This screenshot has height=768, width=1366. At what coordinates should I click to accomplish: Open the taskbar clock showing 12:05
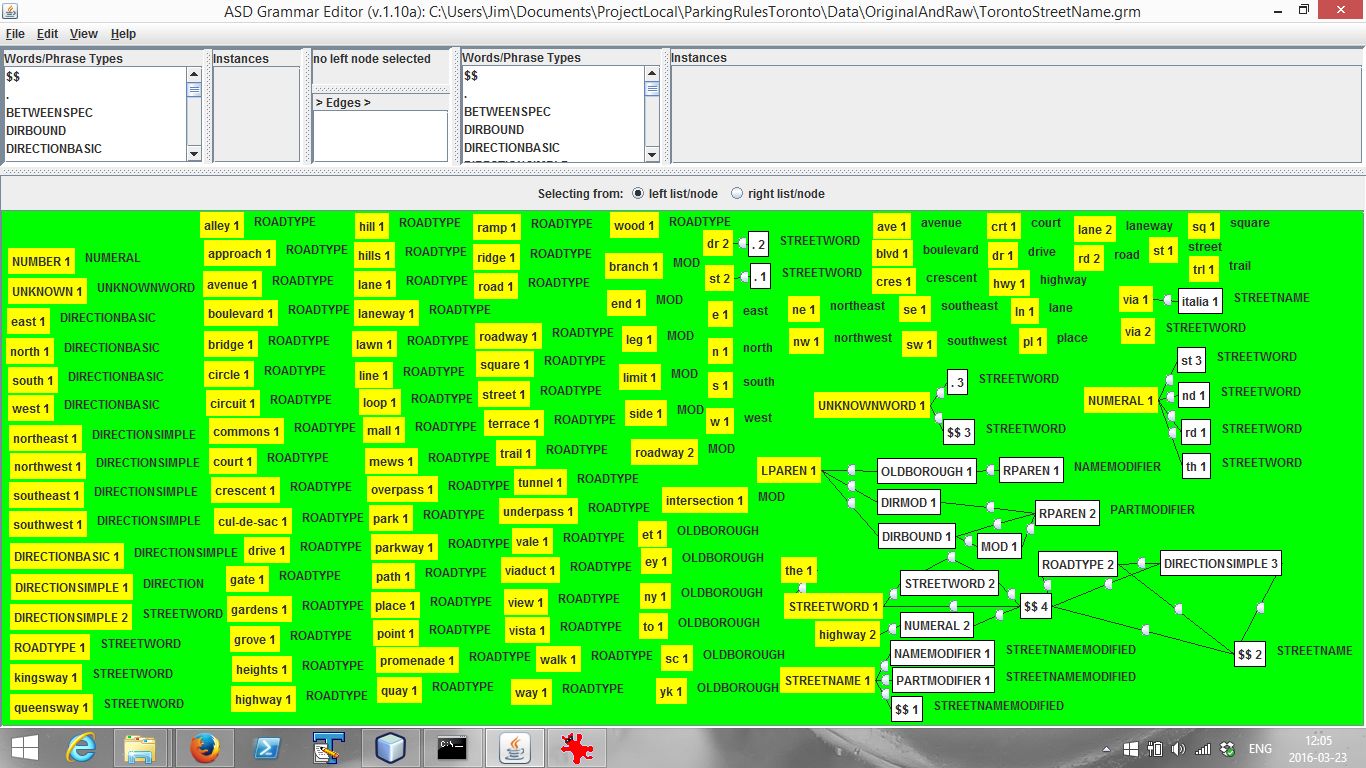click(x=1319, y=748)
